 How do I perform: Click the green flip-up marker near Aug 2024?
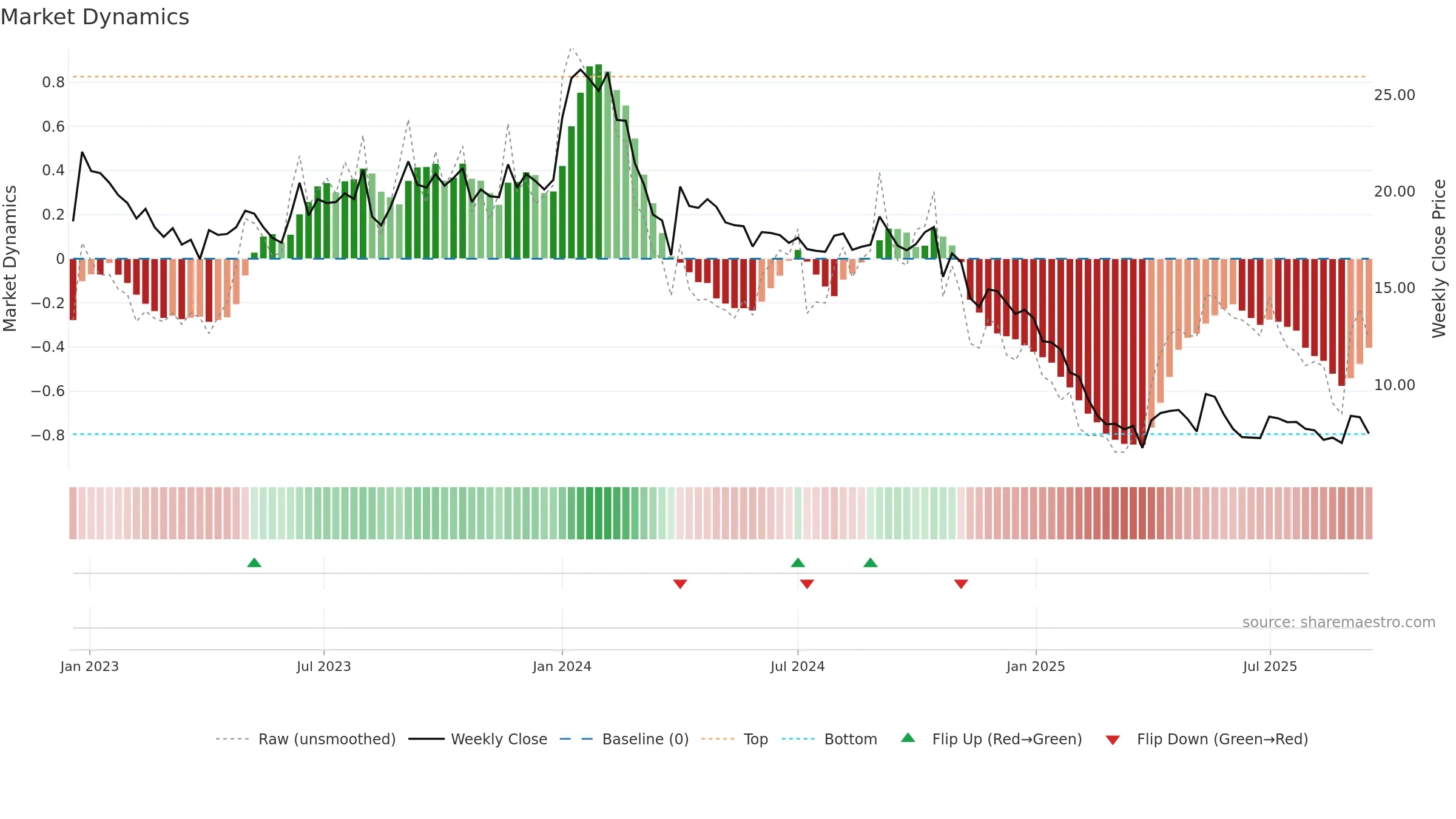[x=871, y=563]
